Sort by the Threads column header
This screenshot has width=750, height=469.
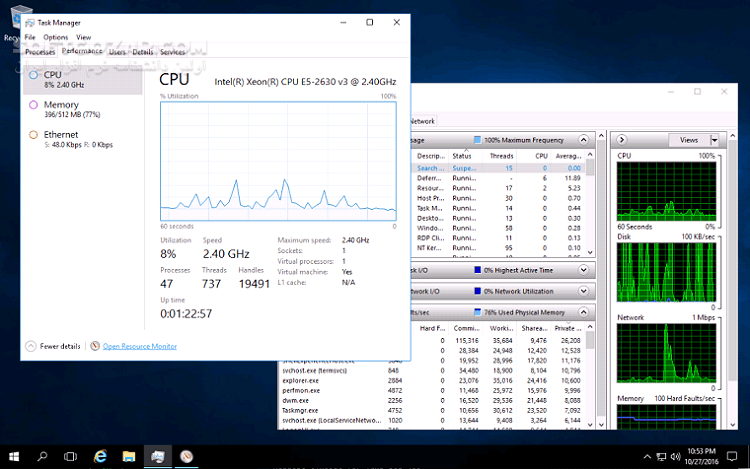tap(501, 156)
